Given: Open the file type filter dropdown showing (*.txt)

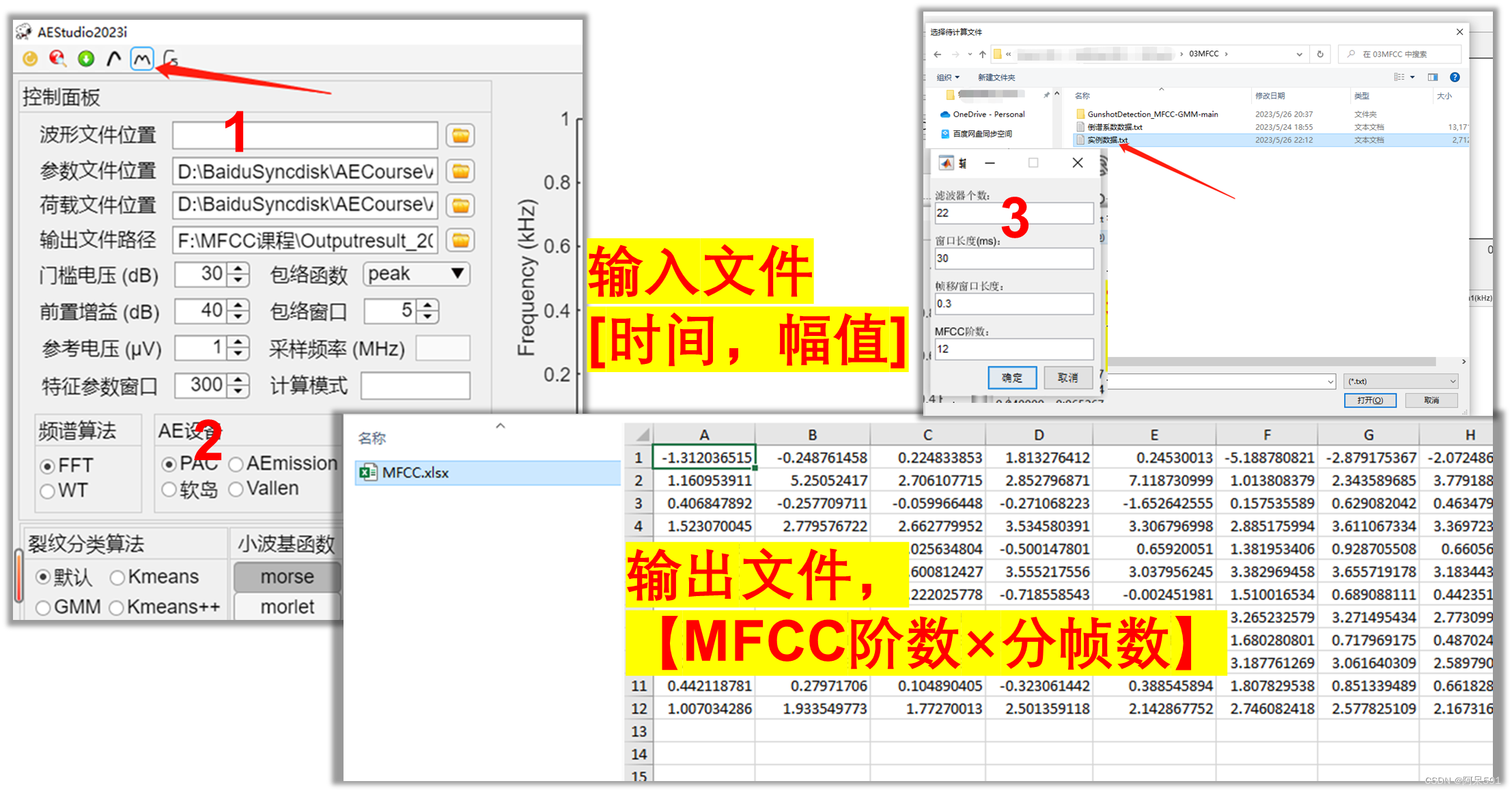Looking at the screenshot, I should [1401, 381].
